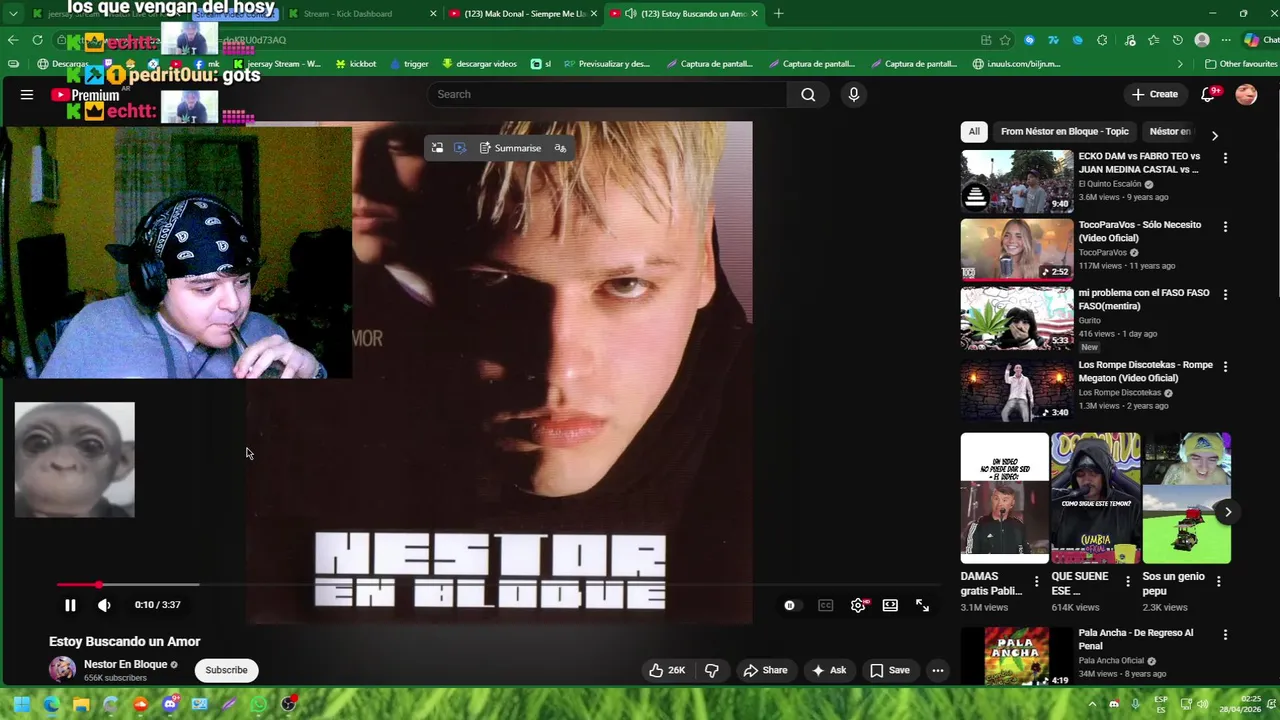The height and width of the screenshot is (720, 1280).
Task: Add this page to favourites star
Action: [1005, 40]
